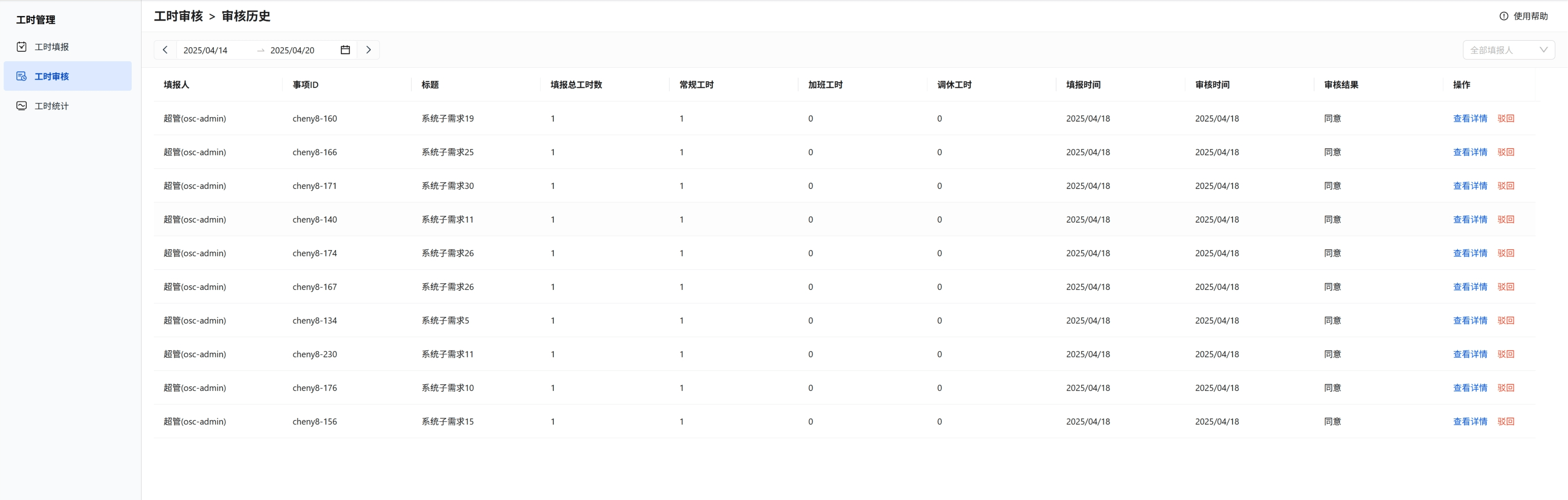Screen dimensions: 1568x500
Task: Click the 工时填报 sidebar icon
Action: coord(21,47)
